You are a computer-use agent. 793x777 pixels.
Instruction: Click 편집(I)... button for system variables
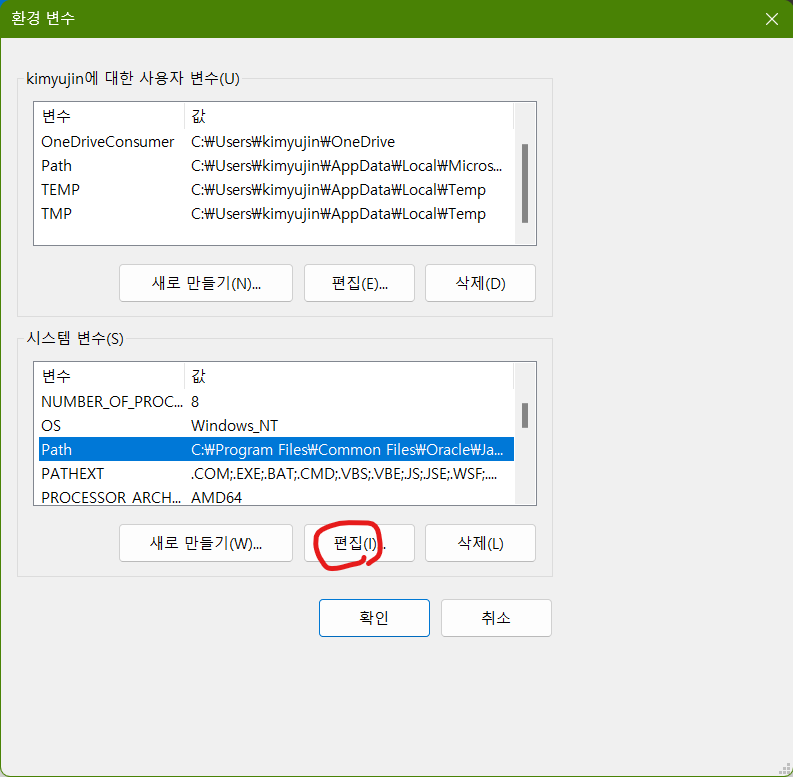[359, 543]
